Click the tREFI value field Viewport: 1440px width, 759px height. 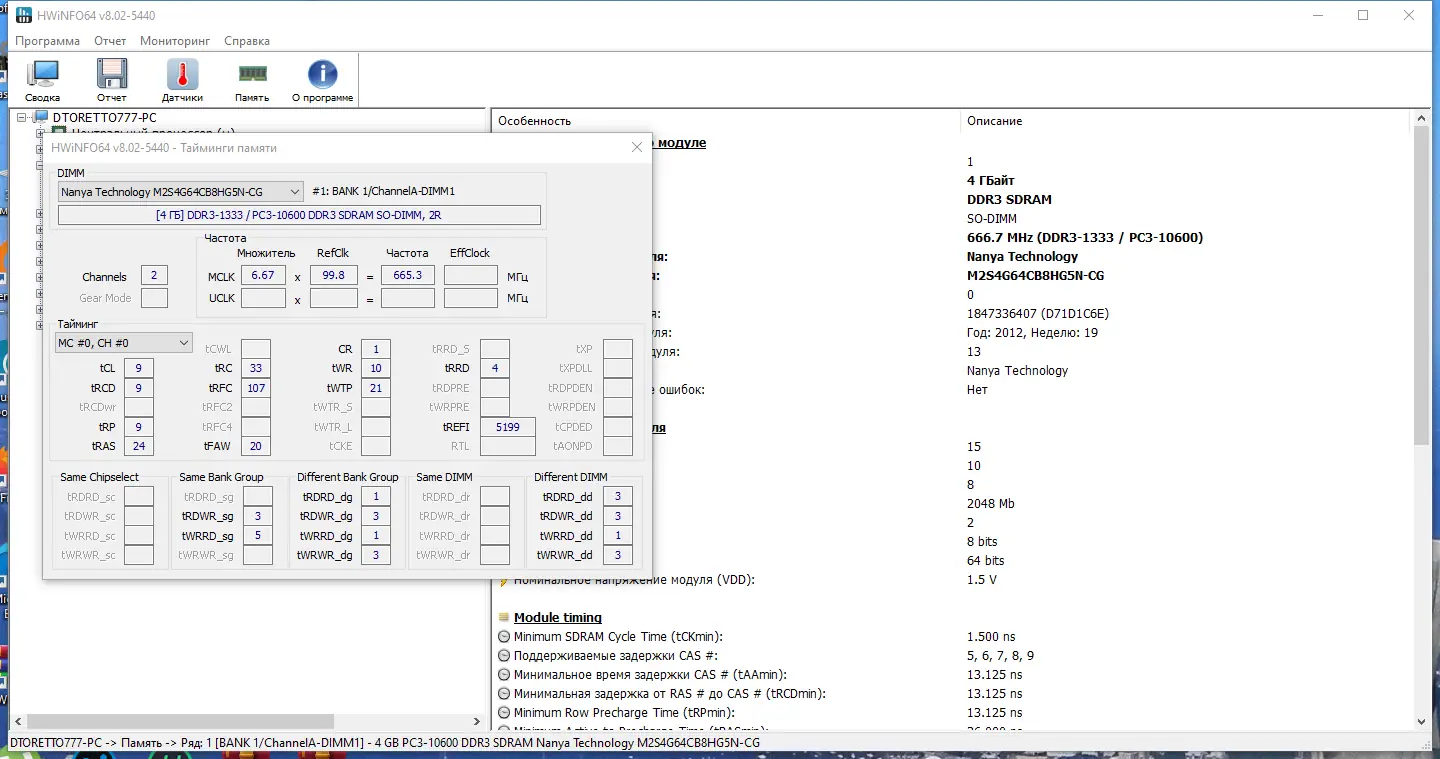point(507,427)
